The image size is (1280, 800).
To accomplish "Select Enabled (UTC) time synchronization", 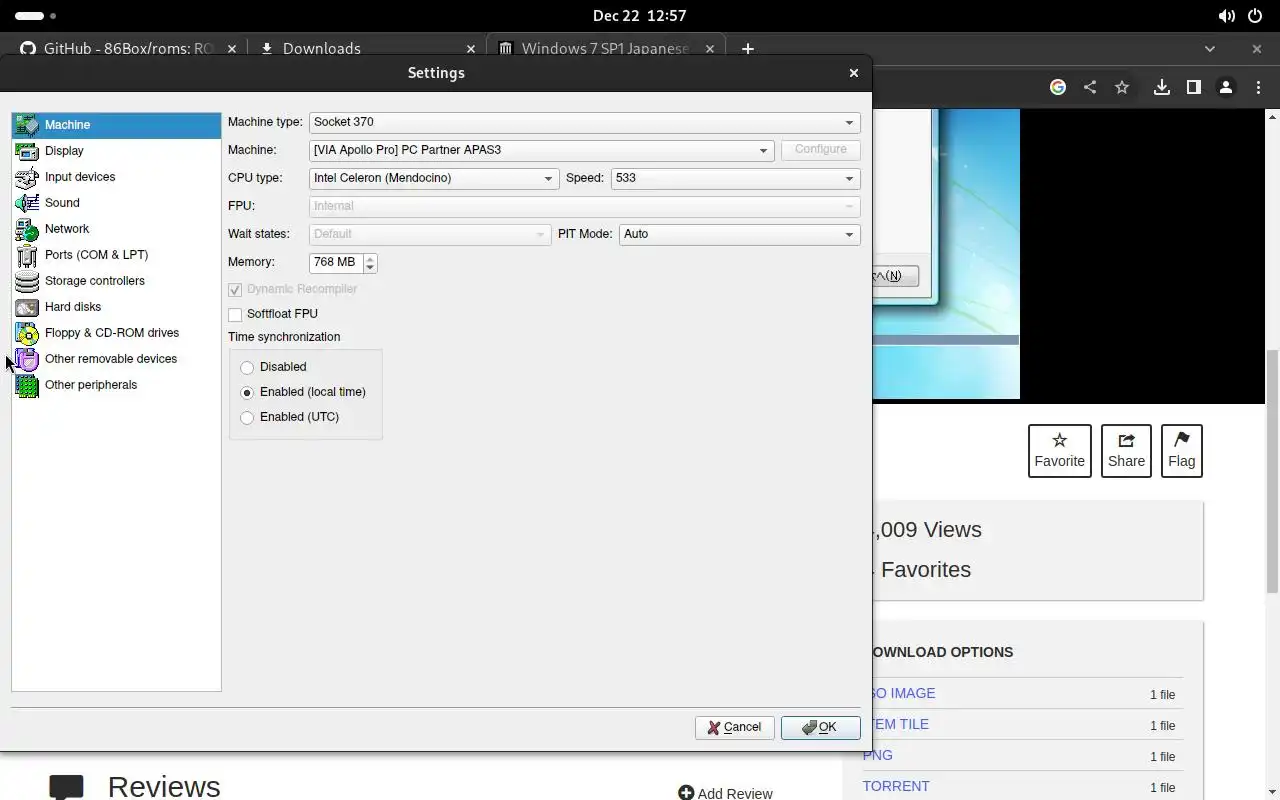I will (x=247, y=418).
